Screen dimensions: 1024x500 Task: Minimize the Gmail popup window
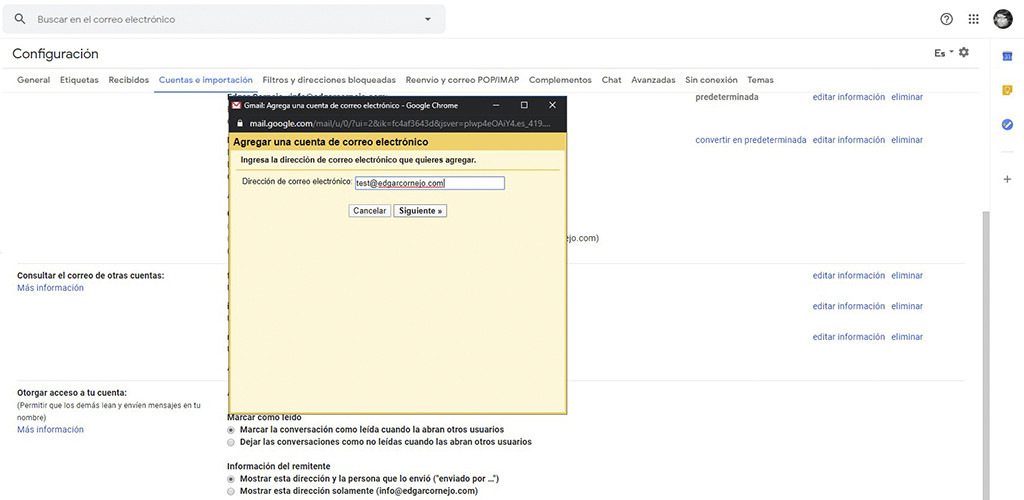pyautogui.click(x=496, y=105)
